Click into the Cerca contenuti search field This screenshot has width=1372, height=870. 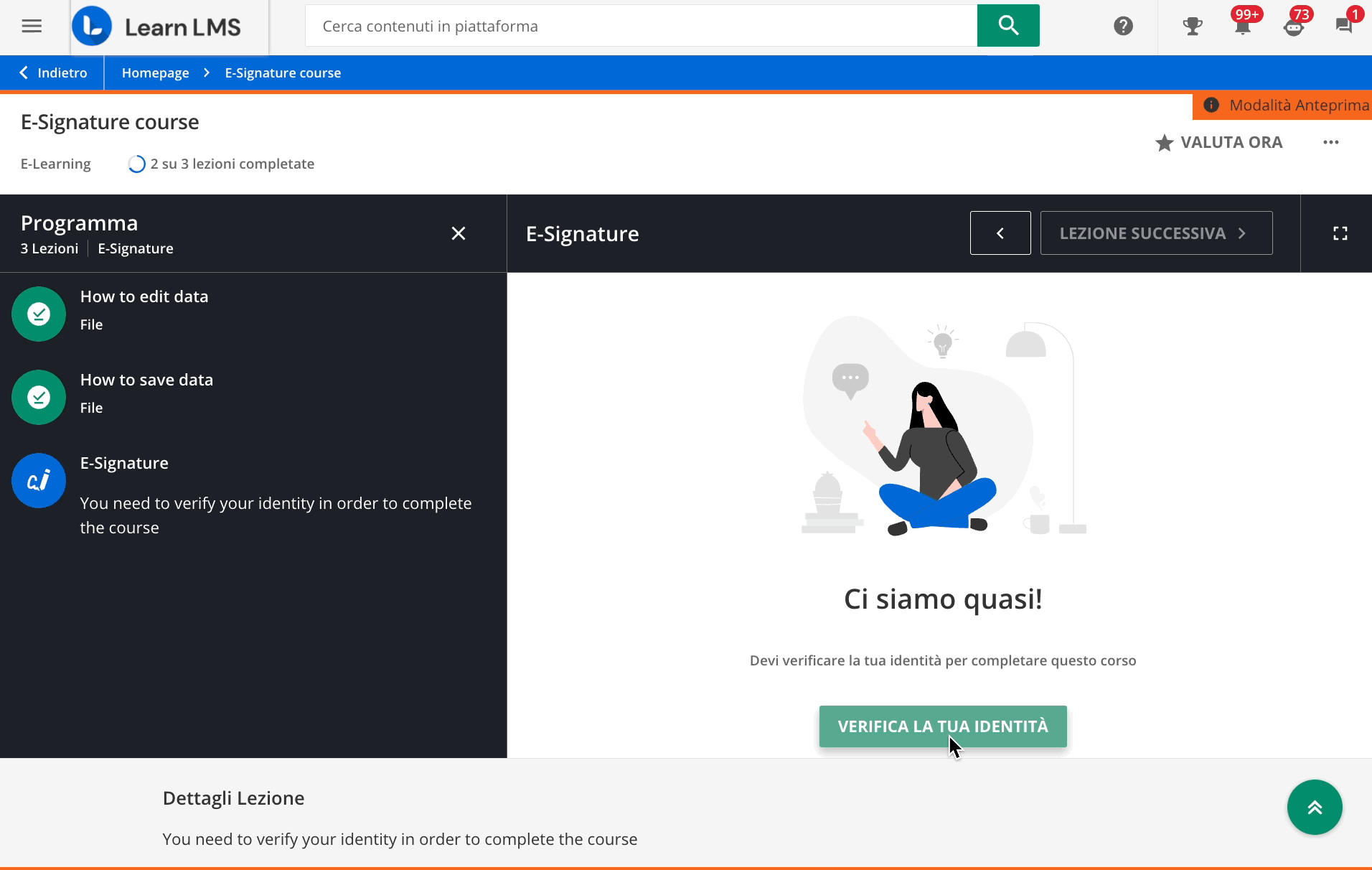coord(640,27)
